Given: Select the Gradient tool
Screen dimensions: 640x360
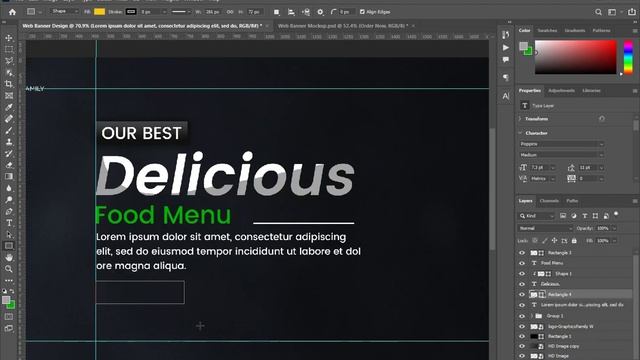Looking at the screenshot, I should 9,176.
